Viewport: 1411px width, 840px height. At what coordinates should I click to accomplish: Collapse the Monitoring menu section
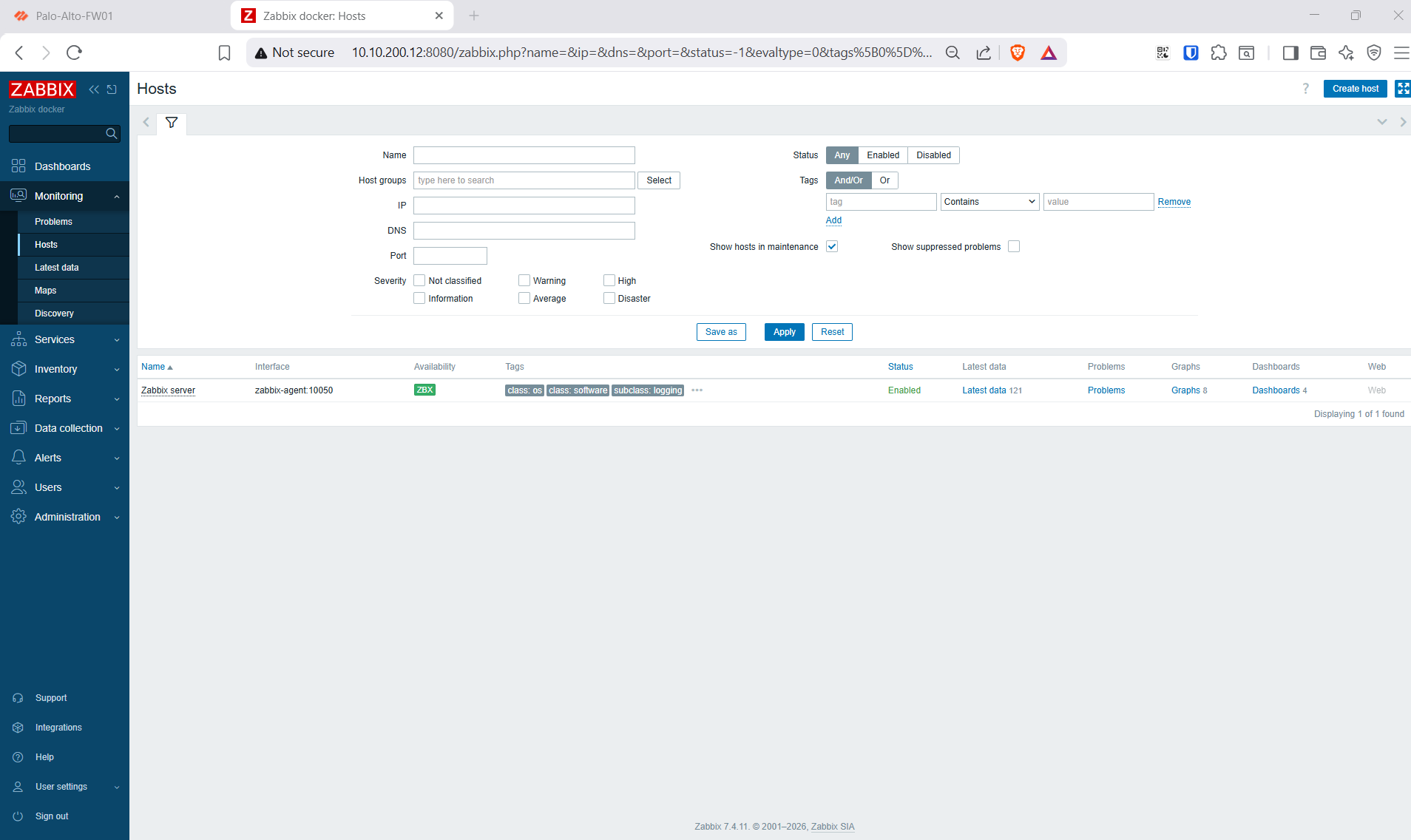[64, 196]
